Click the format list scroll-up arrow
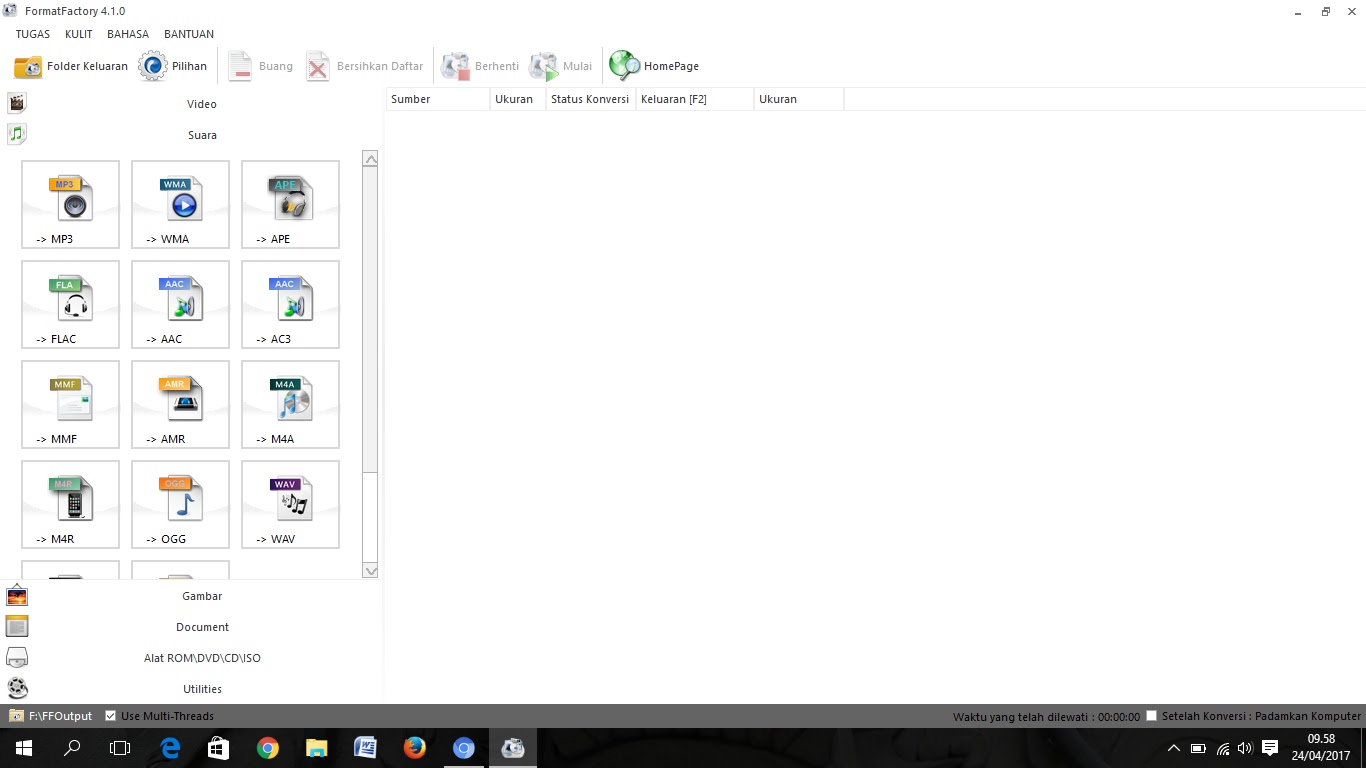 coord(370,159)
